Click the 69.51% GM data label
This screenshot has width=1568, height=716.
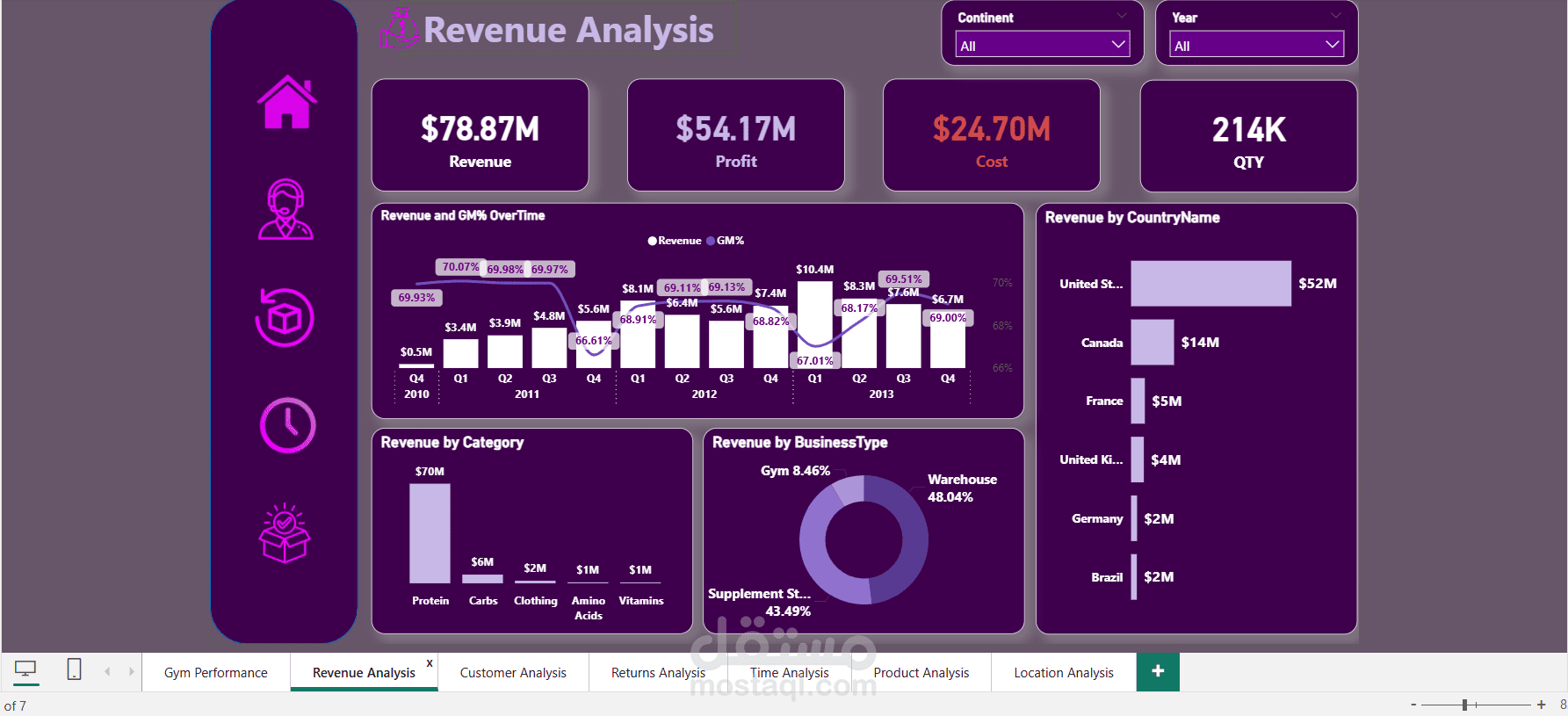(904, 278)
